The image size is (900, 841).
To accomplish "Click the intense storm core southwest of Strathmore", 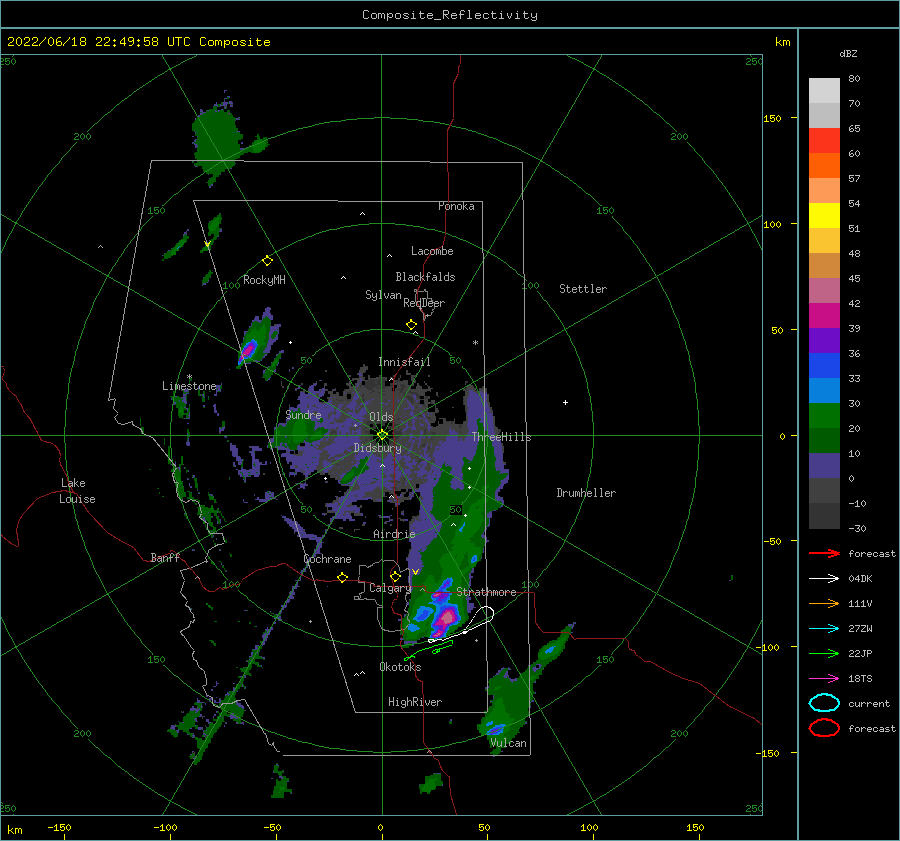I will [446, 617].
